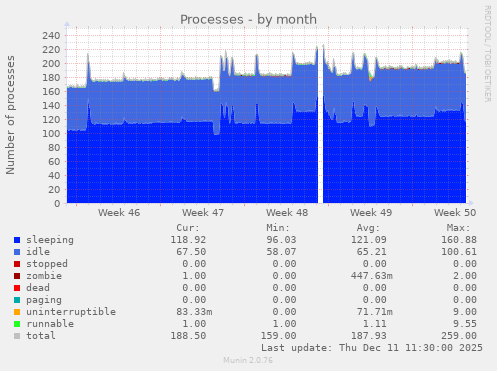Select the 'dead' legend label
Screen dimensions: 497x371
click(38, 288)
